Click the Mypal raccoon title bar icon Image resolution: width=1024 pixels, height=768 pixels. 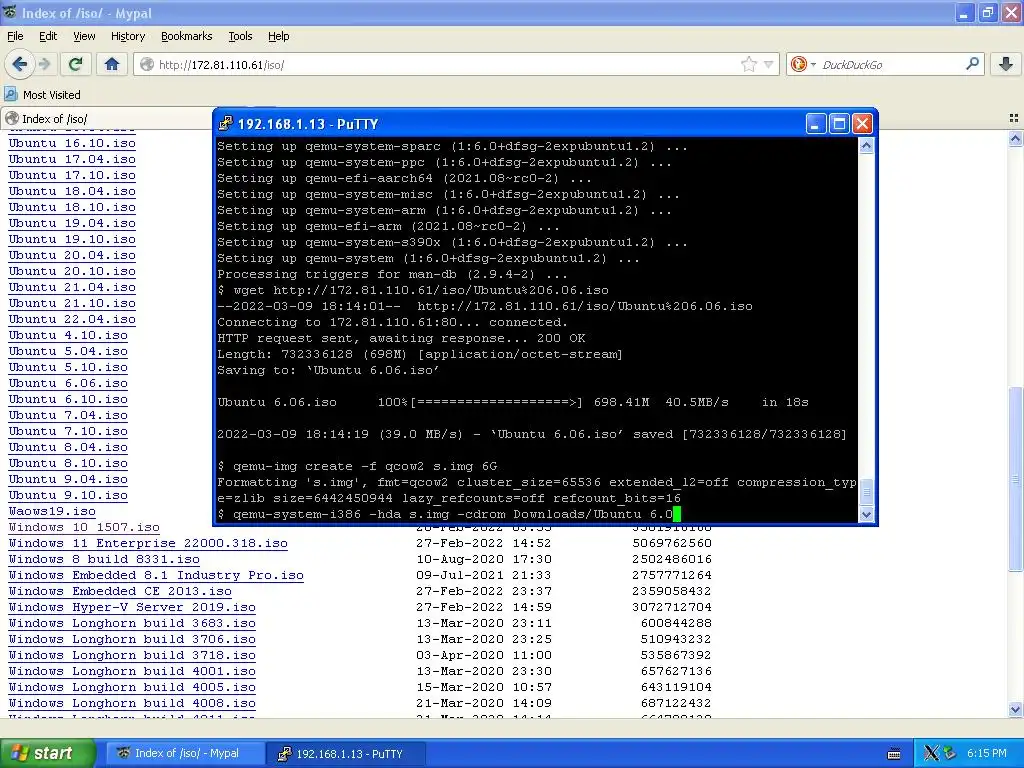point(9,12)
